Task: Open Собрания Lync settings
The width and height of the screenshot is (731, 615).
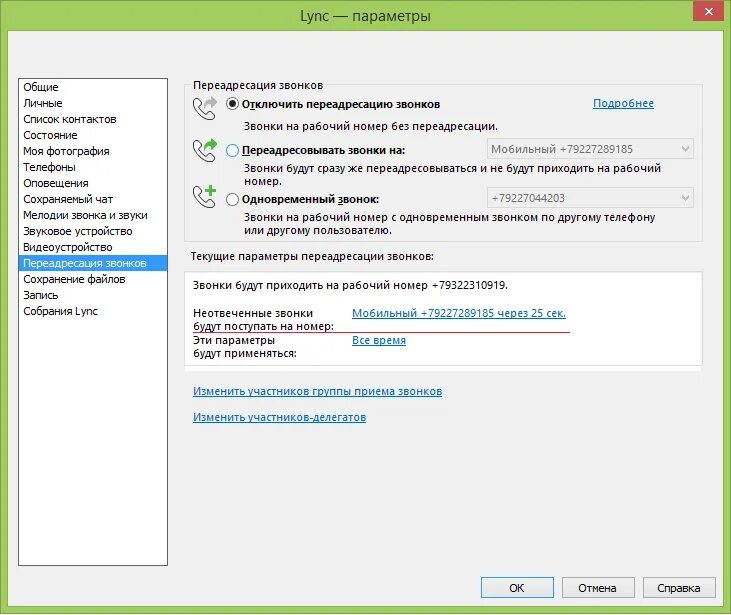Action: tap(93, 311)
